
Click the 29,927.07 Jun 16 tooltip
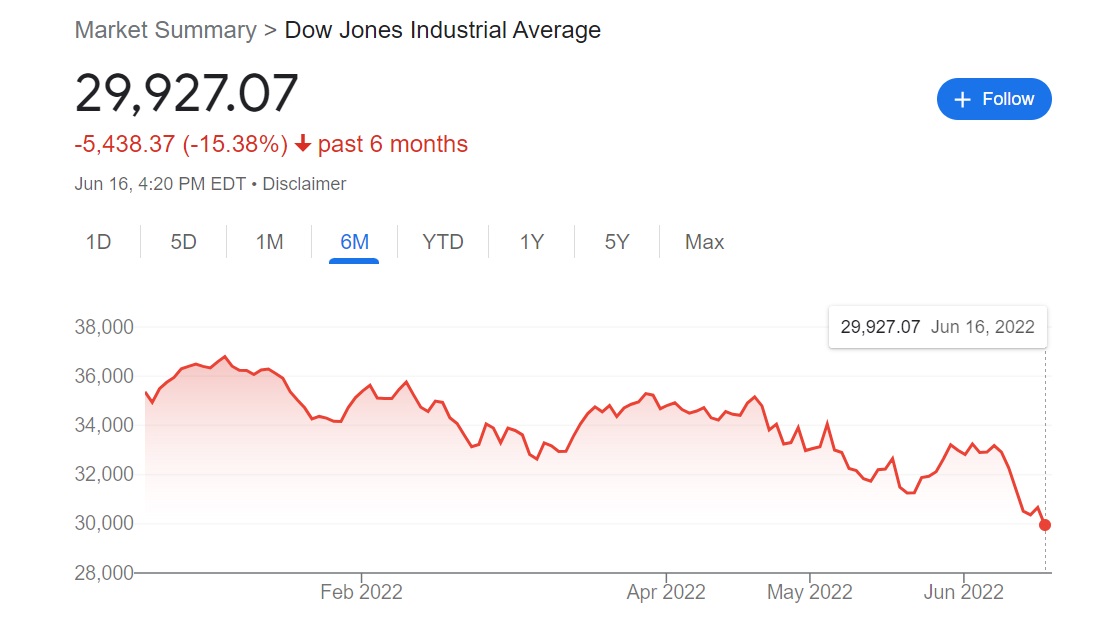[937, 327]
